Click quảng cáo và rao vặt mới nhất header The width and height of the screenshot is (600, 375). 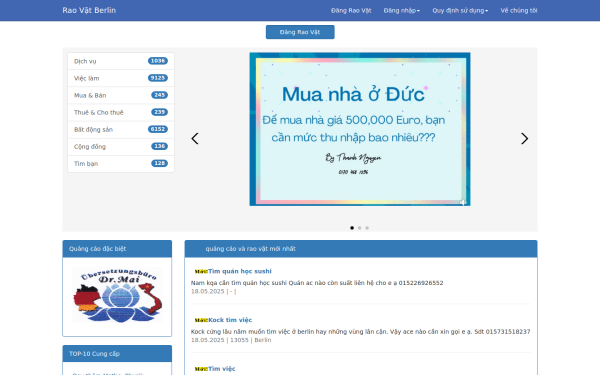[361, 249]
